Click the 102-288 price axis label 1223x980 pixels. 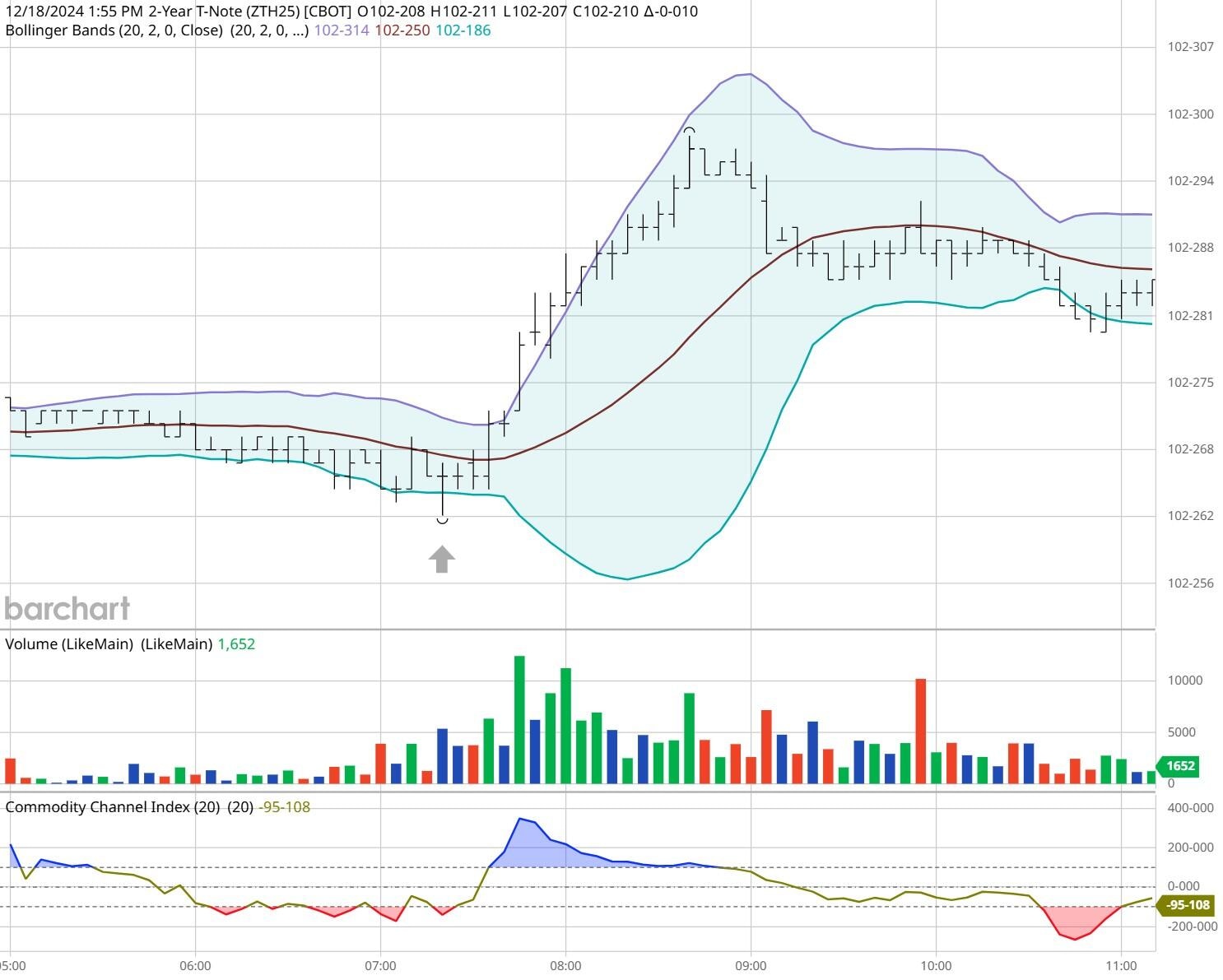pos(1191,248)
